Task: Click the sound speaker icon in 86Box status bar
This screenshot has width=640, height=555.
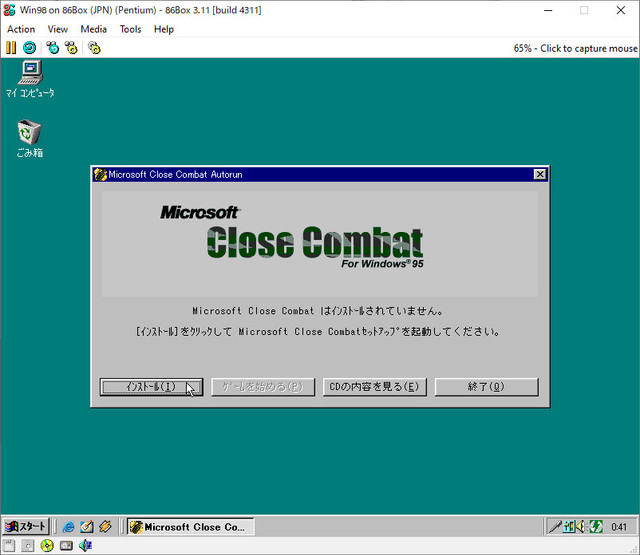Action: click(85, 546)
